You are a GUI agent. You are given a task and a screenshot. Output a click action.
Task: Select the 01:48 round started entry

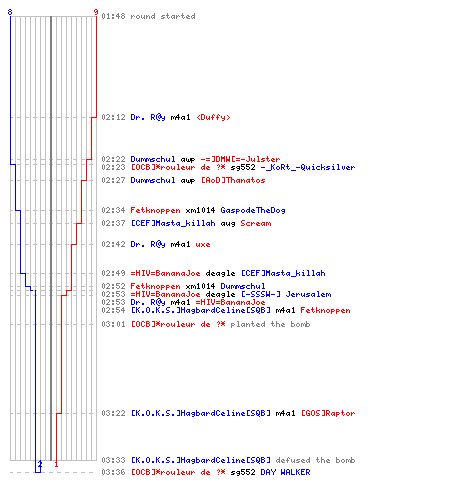148,16
